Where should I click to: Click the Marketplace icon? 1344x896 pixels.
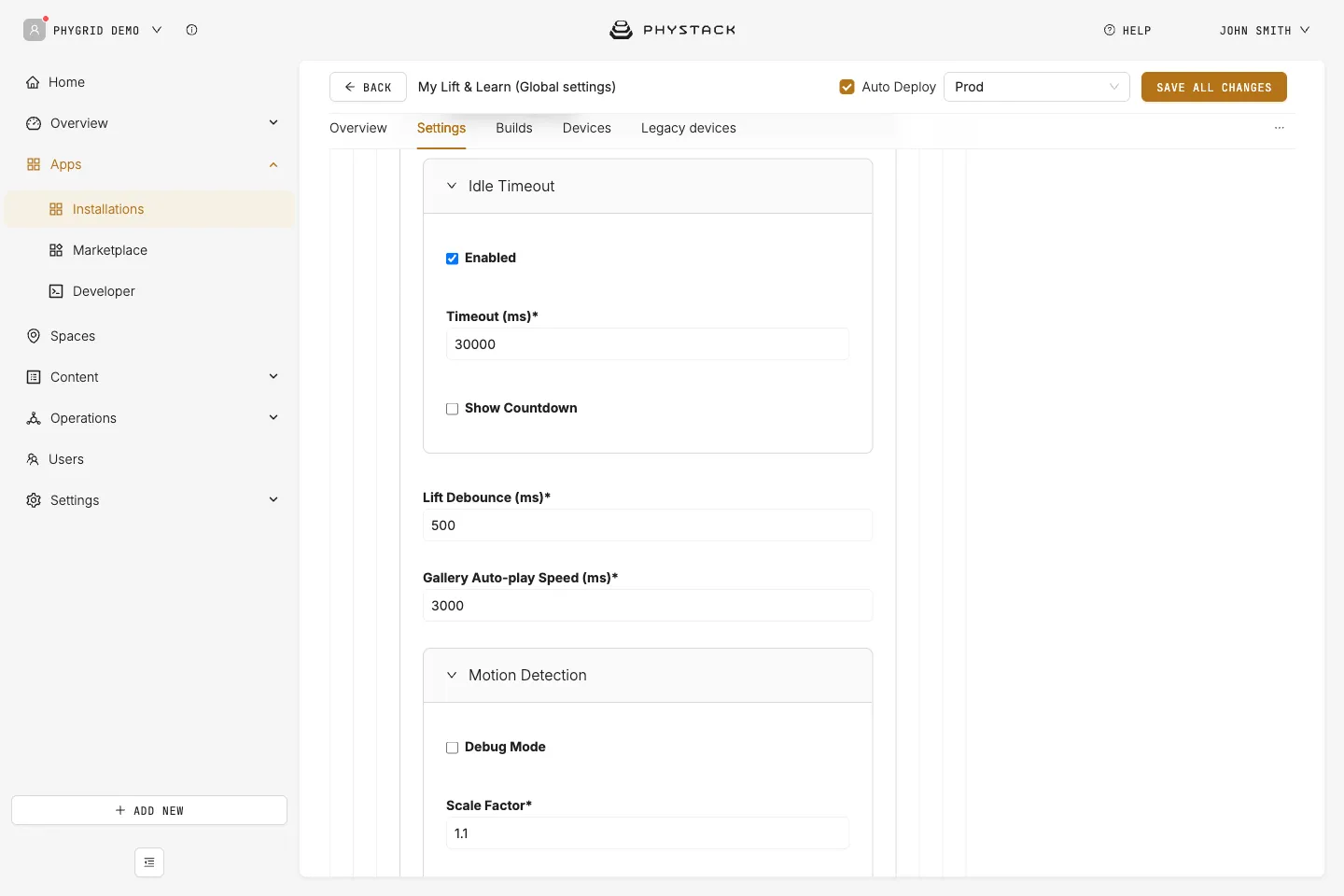(x=56, y=250)
